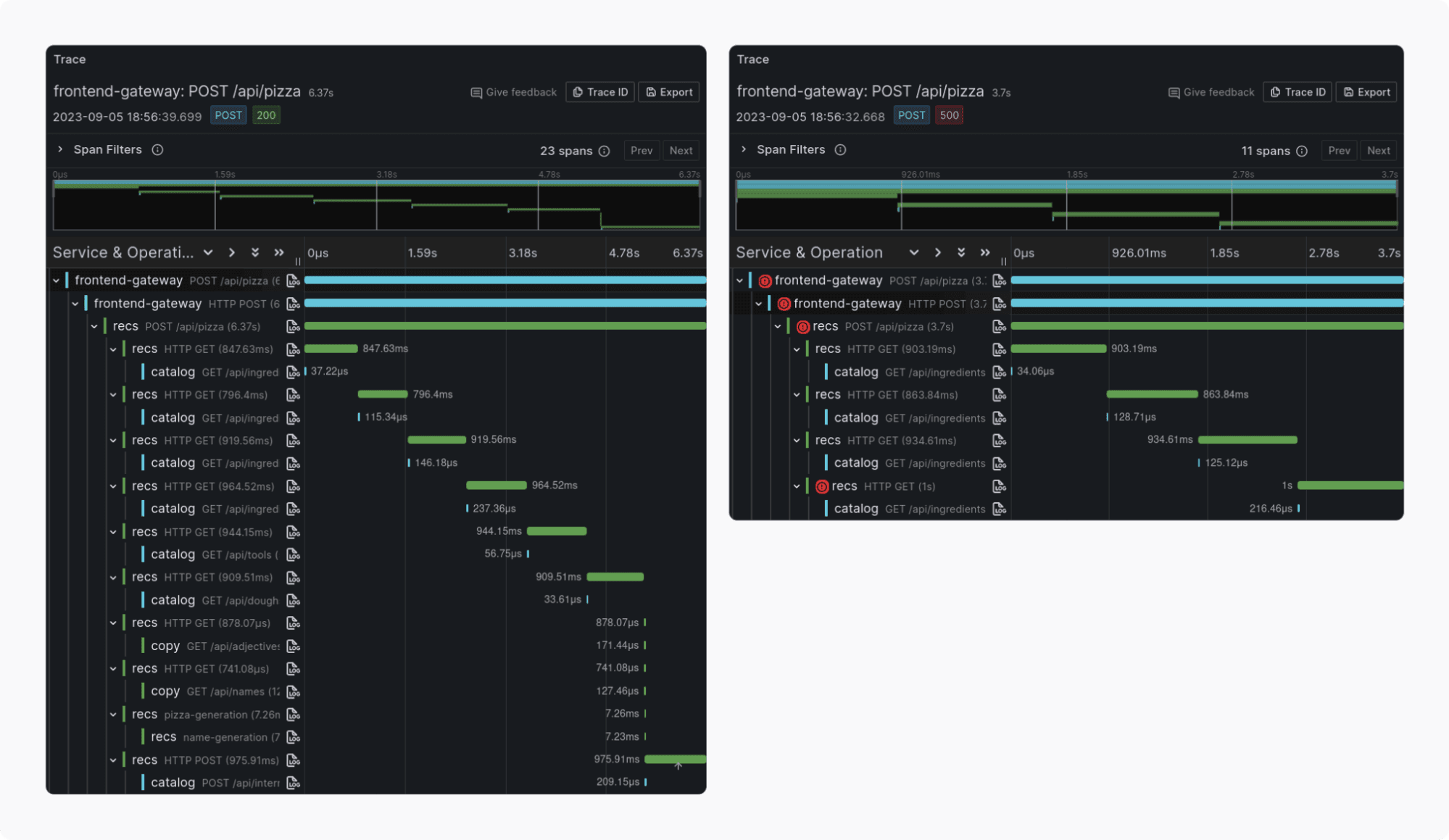Click the green 200 status badge
This screenshot has height=840, width=1449.
click(266, 115)
